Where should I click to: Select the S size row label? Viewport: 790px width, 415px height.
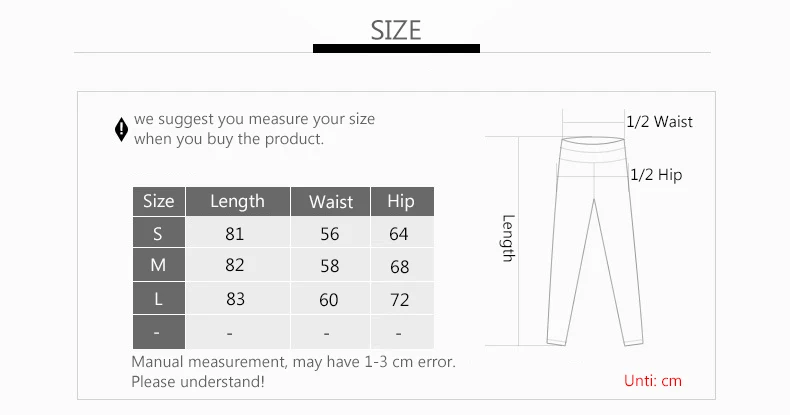point(159,232)
